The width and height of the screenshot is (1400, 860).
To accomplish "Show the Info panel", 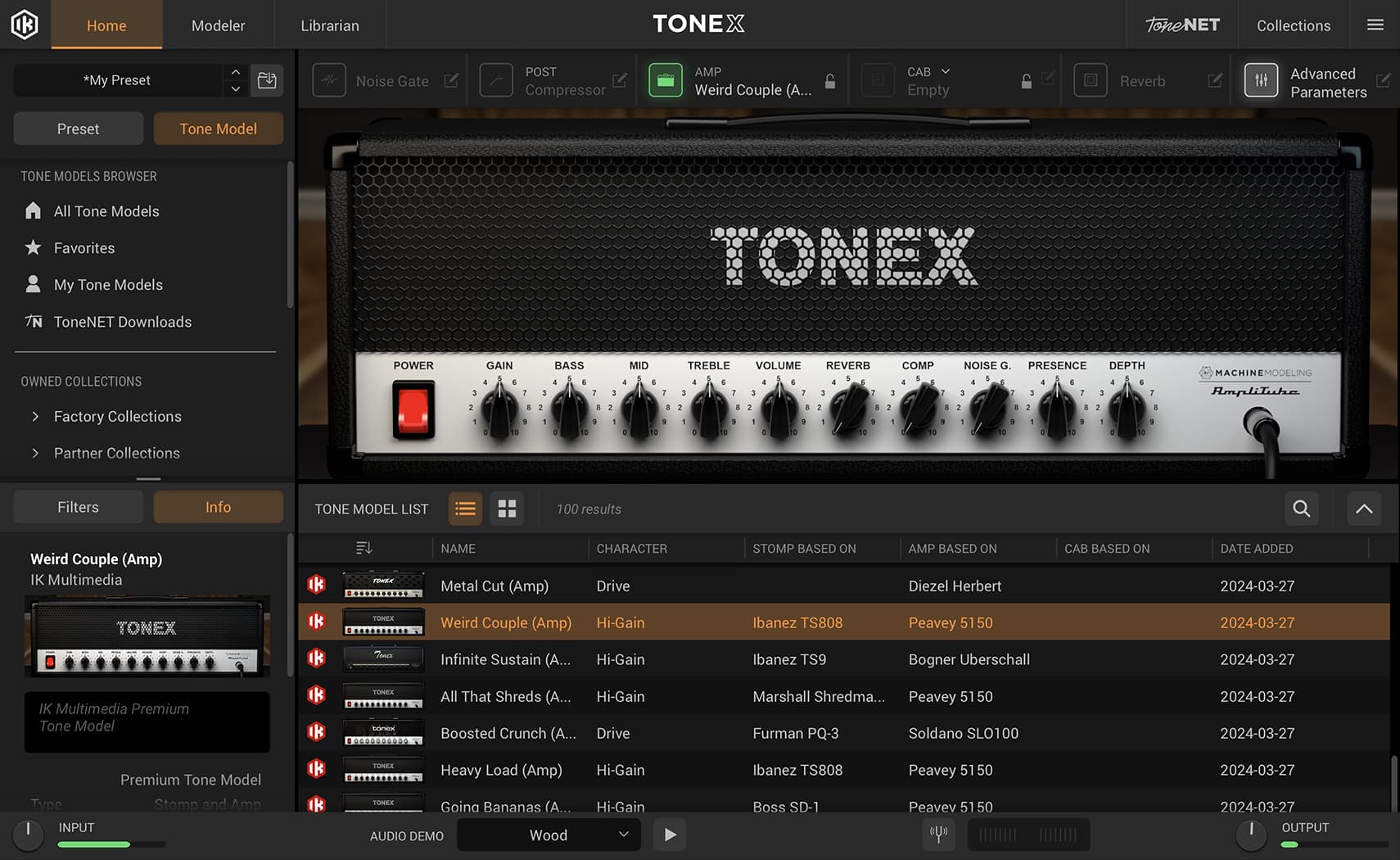I will pos(219,507).
